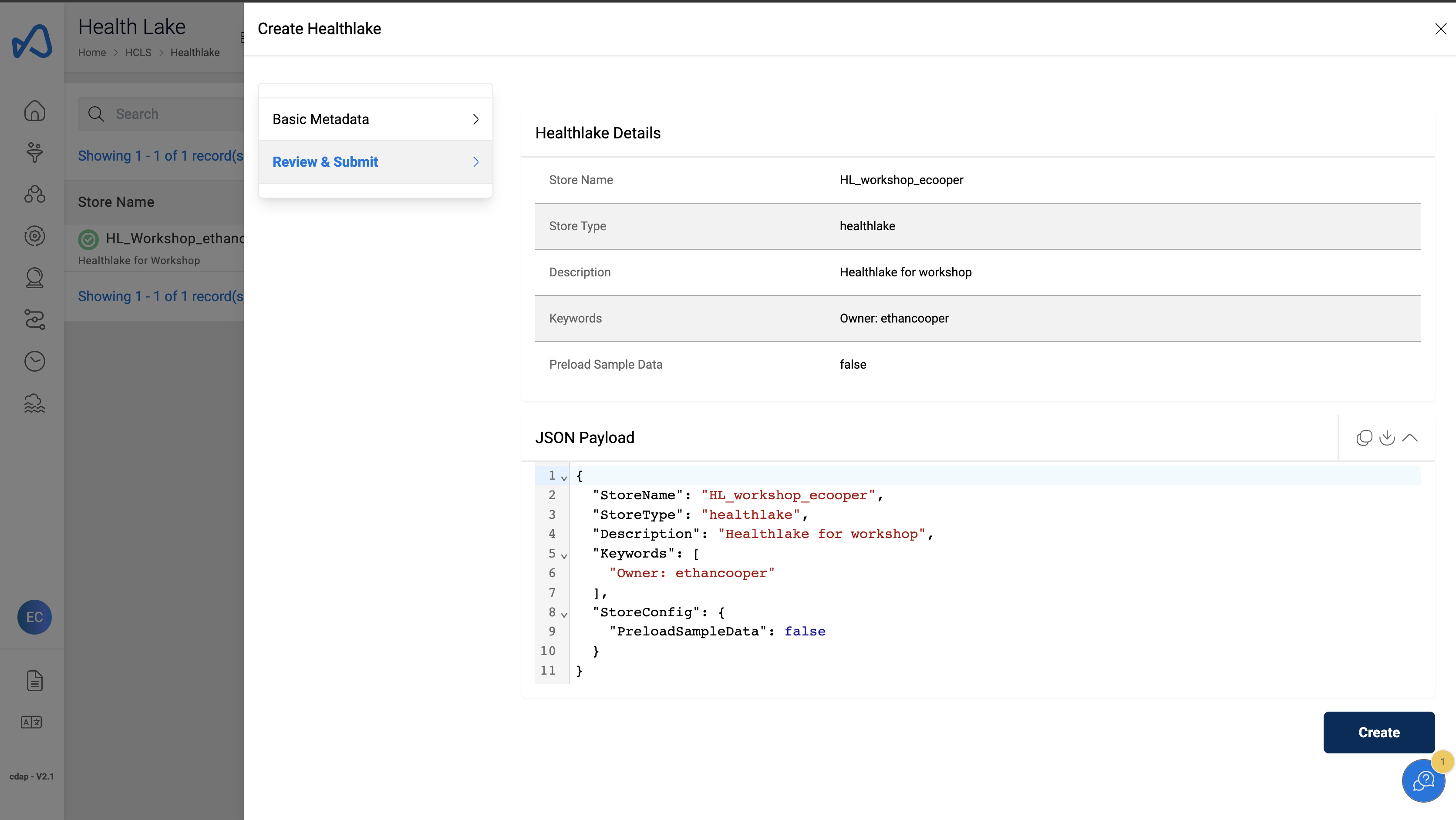The width and height of the screenshot is (1456, 820).
Task: Open the HL_Workshop_ethanc store row
Action: [x=154, y=248]
